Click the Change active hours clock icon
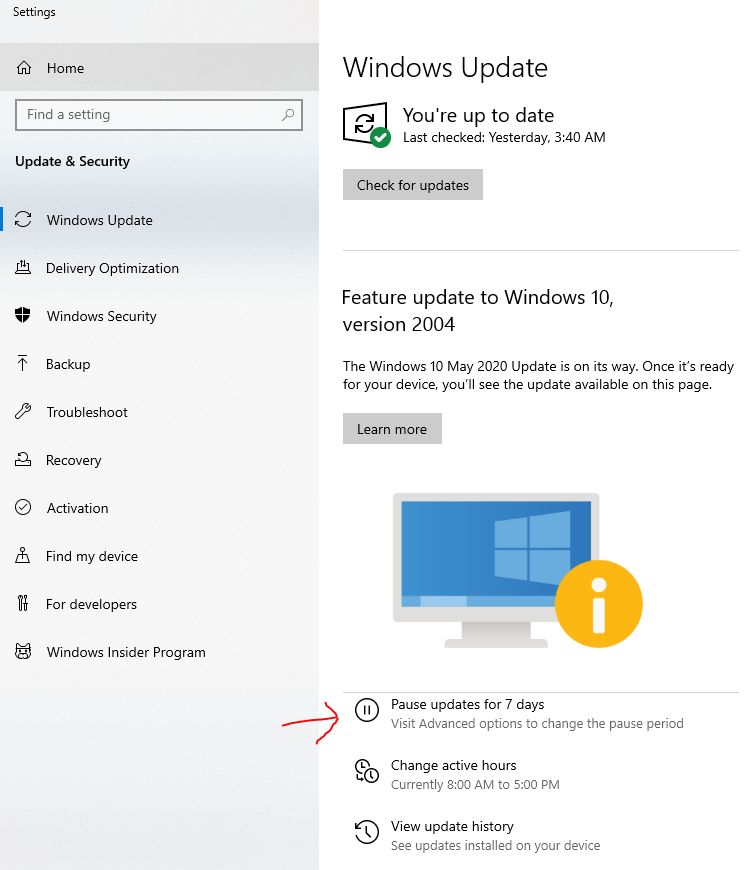 367,772
